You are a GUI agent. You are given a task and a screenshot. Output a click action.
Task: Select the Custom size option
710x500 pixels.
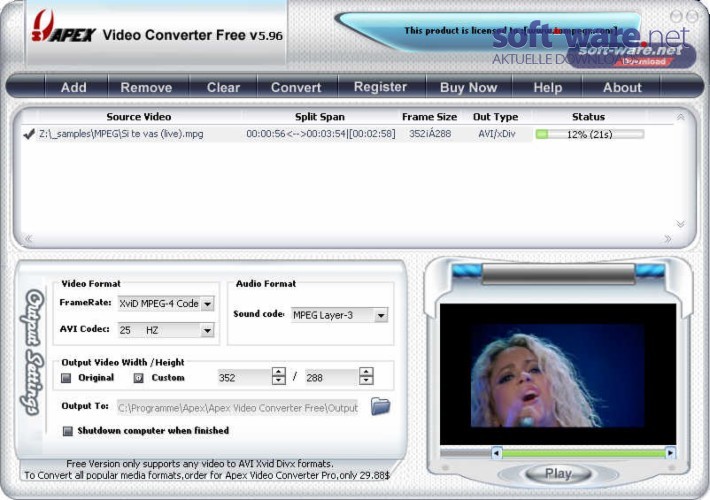pyautogui.click(x=139, y=378)
